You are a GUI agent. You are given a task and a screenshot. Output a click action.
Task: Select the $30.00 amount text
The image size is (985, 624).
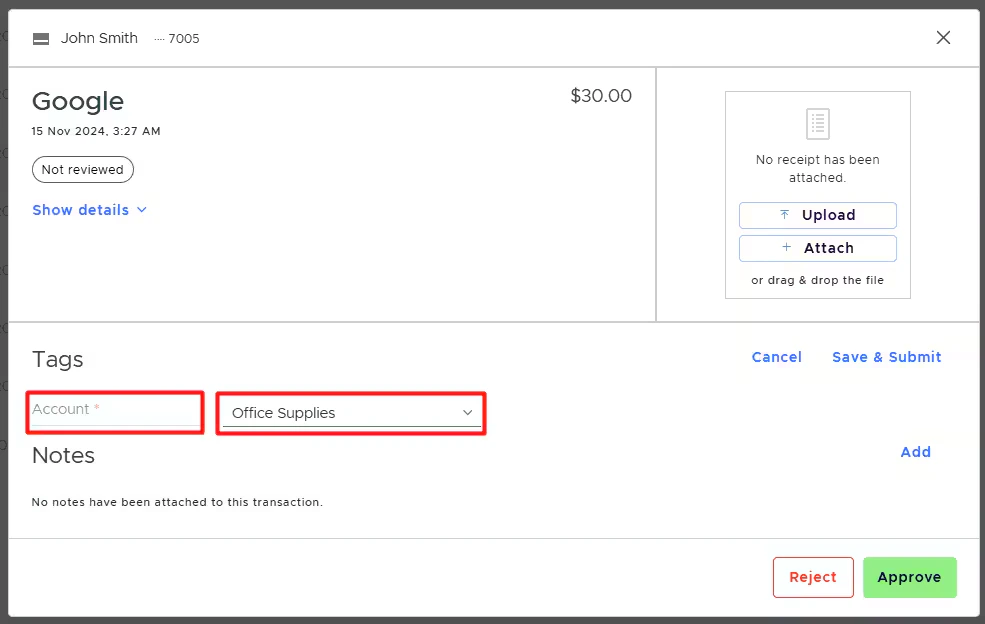(x=601, y=96)
